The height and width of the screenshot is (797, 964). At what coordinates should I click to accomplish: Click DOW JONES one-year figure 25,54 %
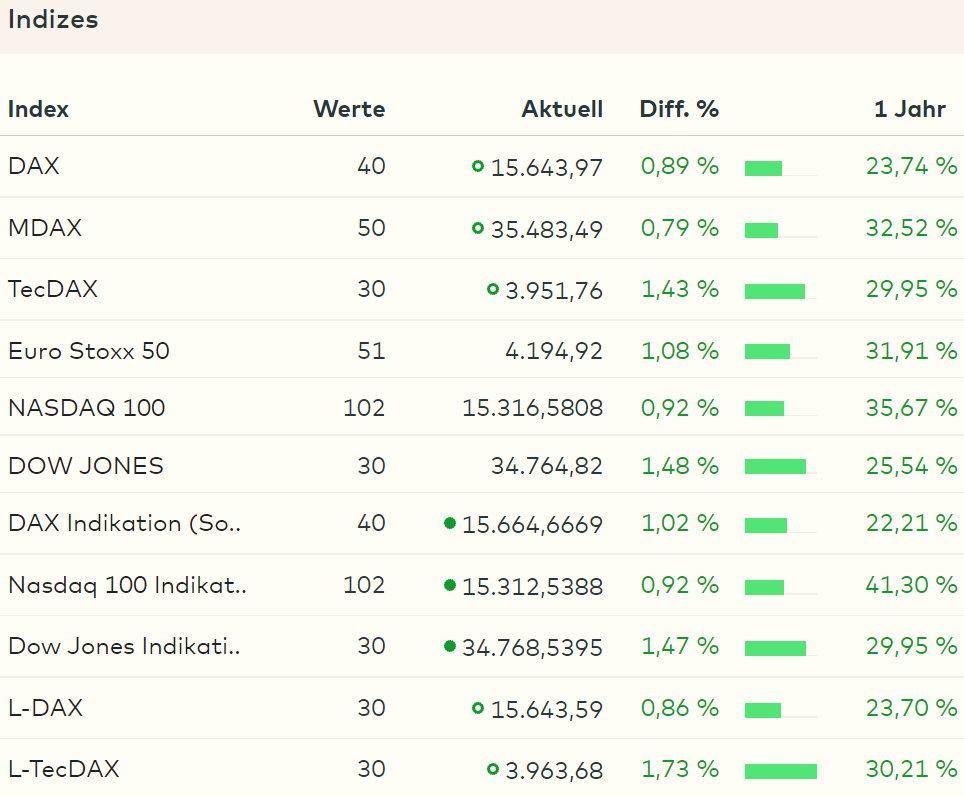912,466
